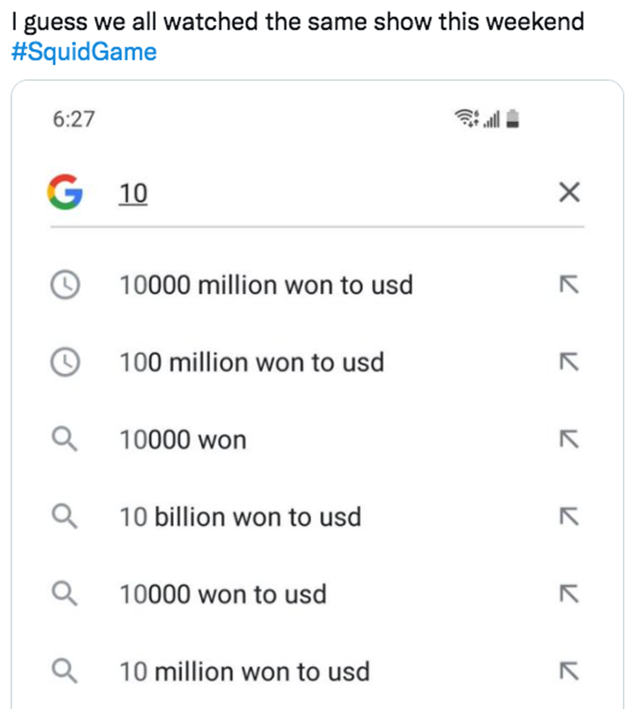The height and width of the screenshot is (709, 640).
Task: Click the Google logo icon
Action: tap(65, 192)
